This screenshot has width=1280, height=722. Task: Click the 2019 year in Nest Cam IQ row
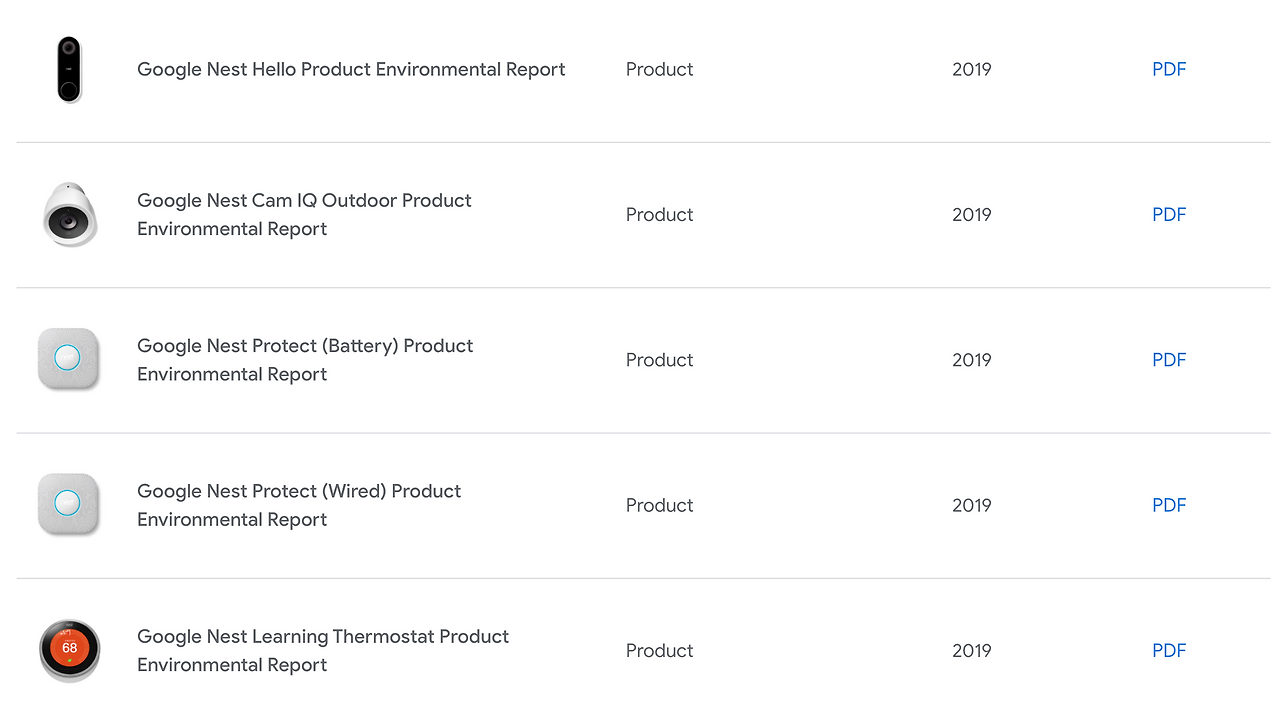pos(971,214)
